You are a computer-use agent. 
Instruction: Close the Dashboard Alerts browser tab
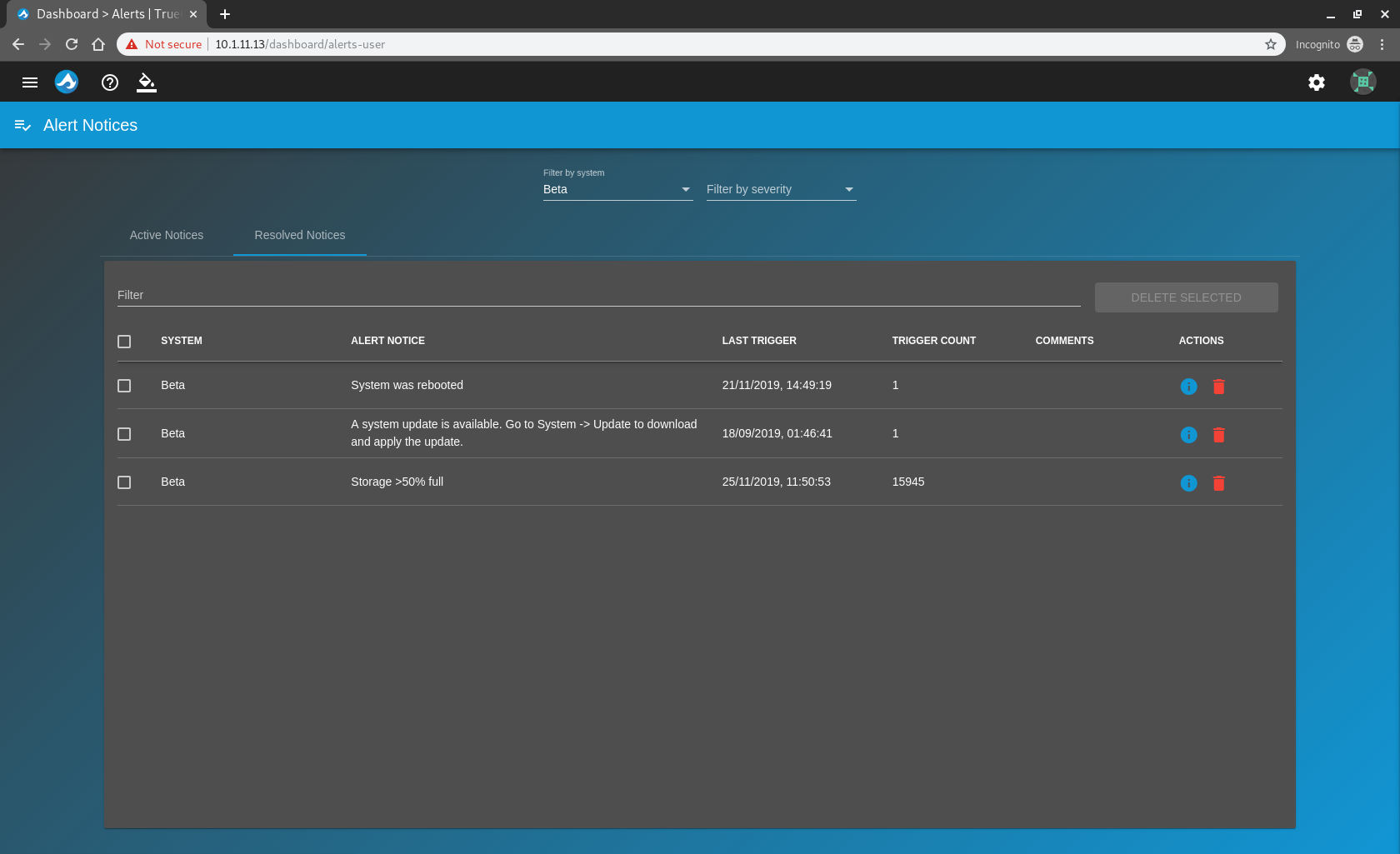click(193, 14)
